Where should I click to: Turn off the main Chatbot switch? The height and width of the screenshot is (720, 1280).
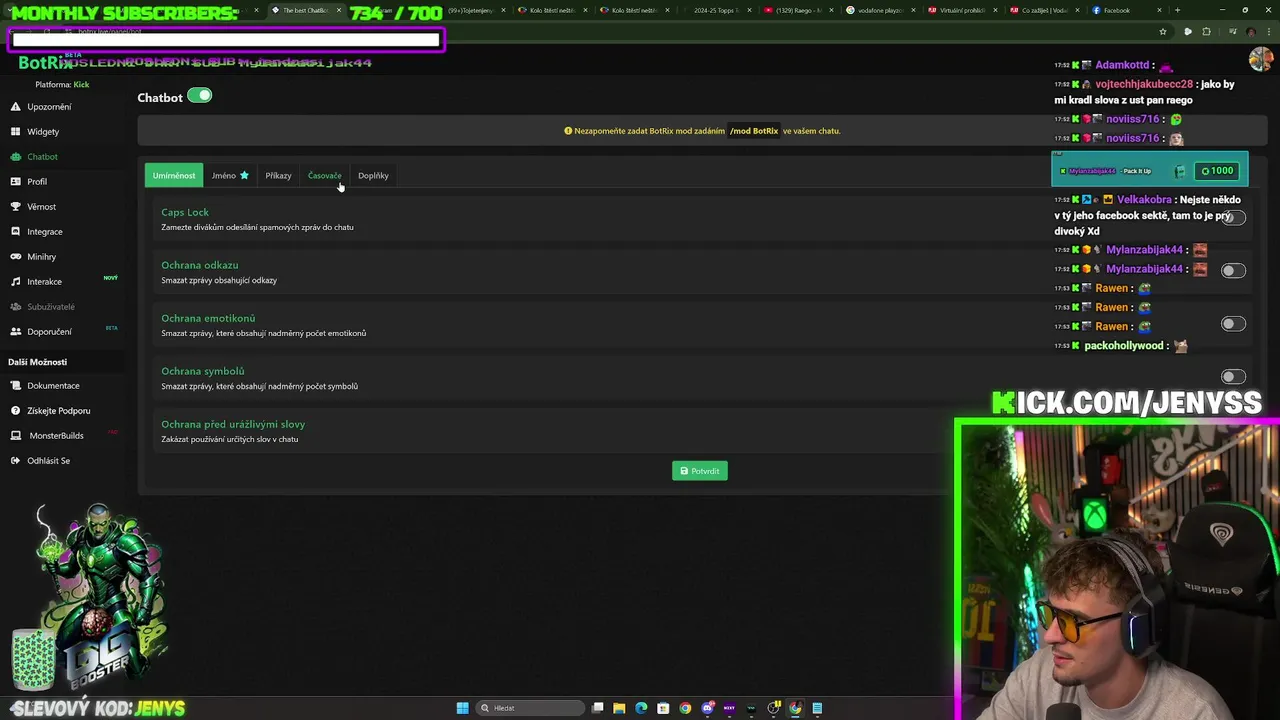click(200, 96)
